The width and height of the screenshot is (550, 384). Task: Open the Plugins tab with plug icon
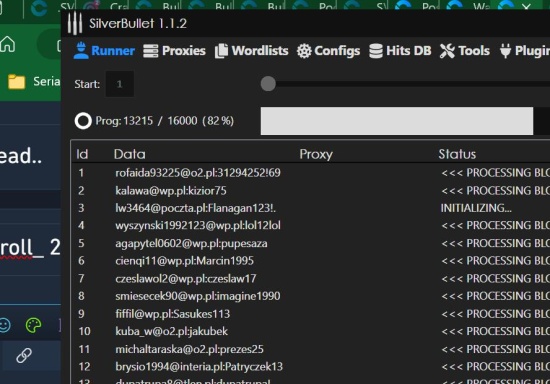tap(525, 51)
